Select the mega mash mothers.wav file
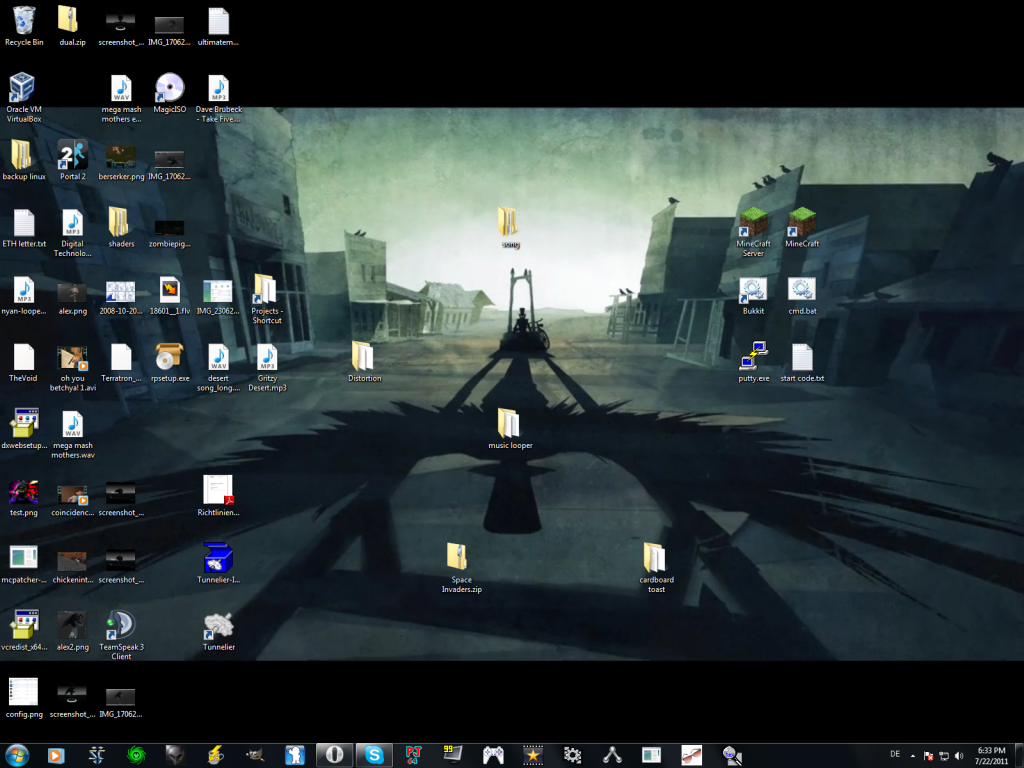This screenshot has width=1024, height=768. click(x=72, y=436)
